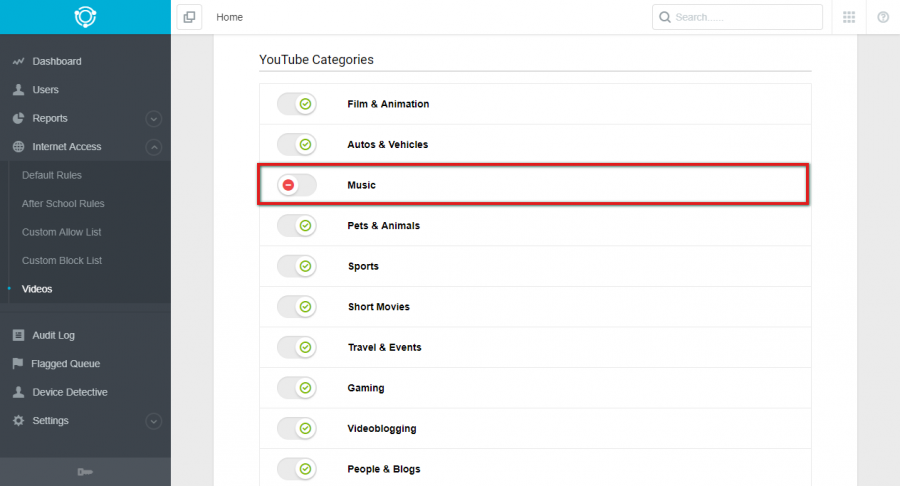Click the app logo in the header
Screen dimensions: 900x486
(85, 17)
